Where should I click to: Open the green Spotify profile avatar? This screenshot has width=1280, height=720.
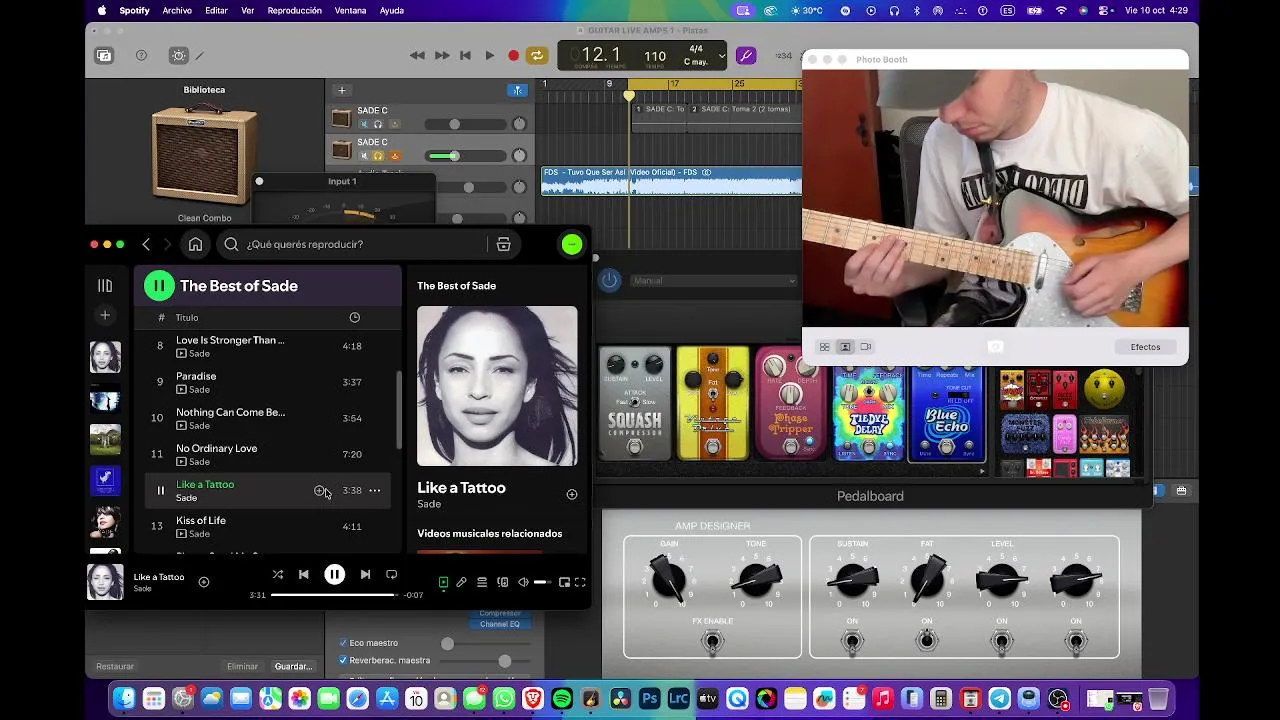[x=572, y=244]
